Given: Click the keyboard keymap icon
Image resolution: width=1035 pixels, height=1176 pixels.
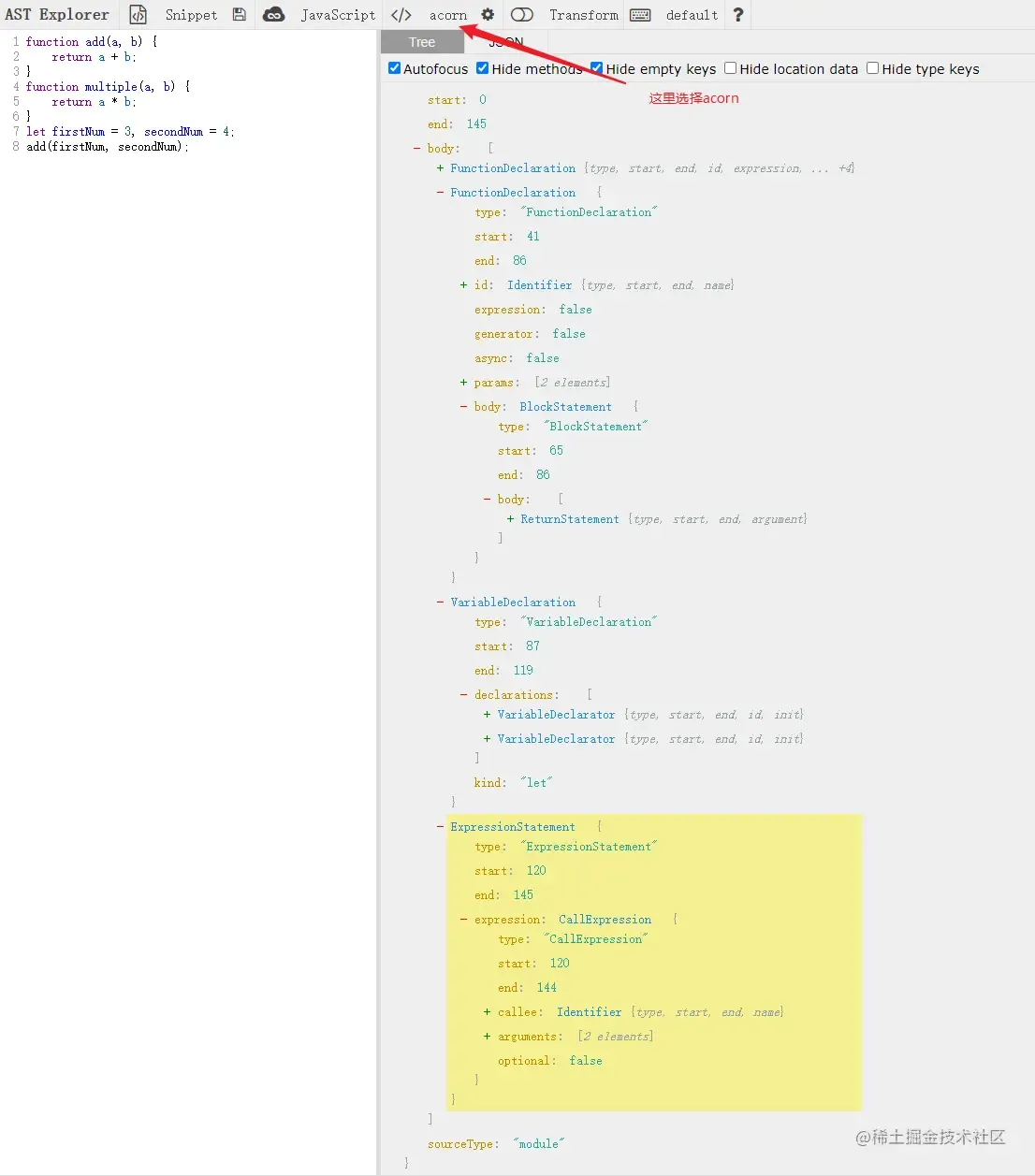Looking at the screenshot, I should click(x=640, y=15).
